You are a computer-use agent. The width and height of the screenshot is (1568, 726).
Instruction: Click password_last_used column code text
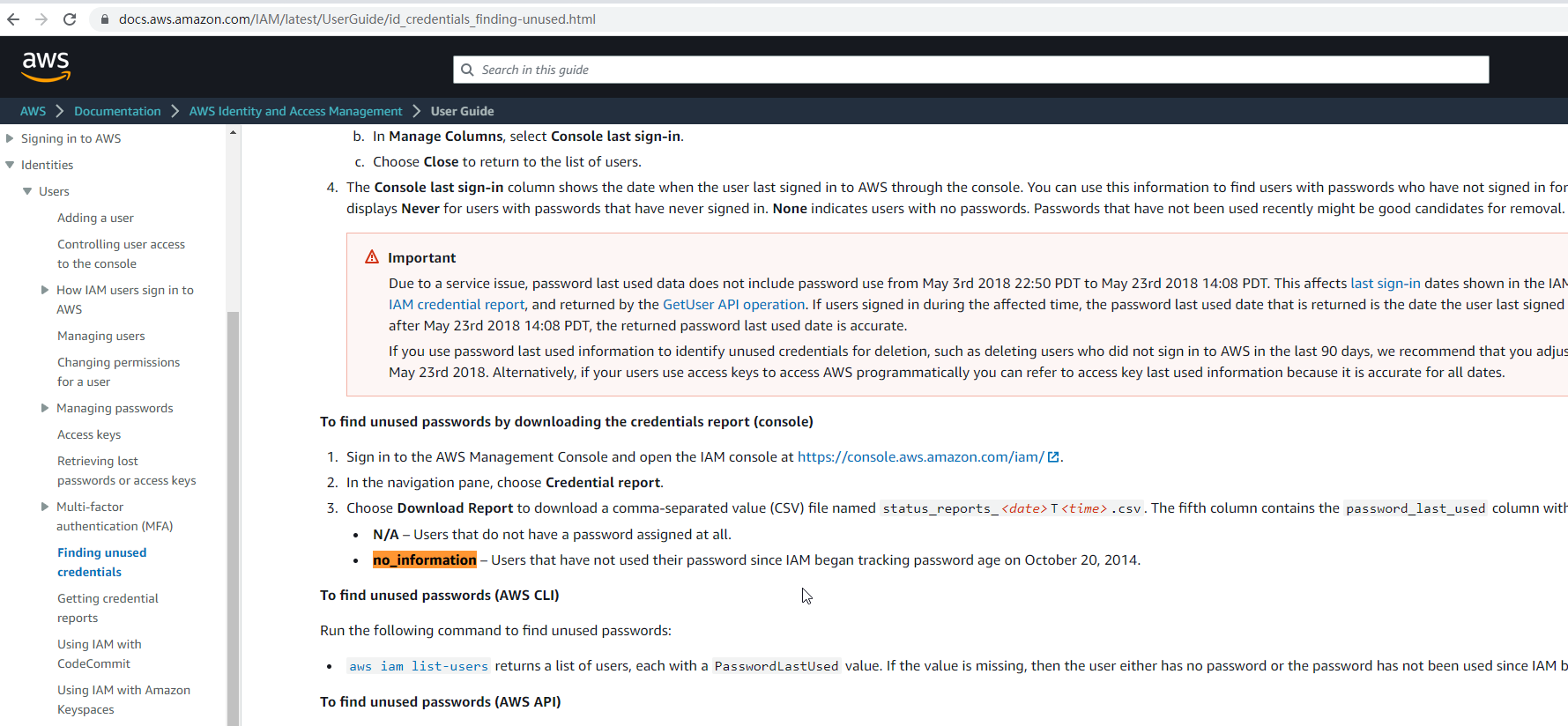tap(1416, 508)
